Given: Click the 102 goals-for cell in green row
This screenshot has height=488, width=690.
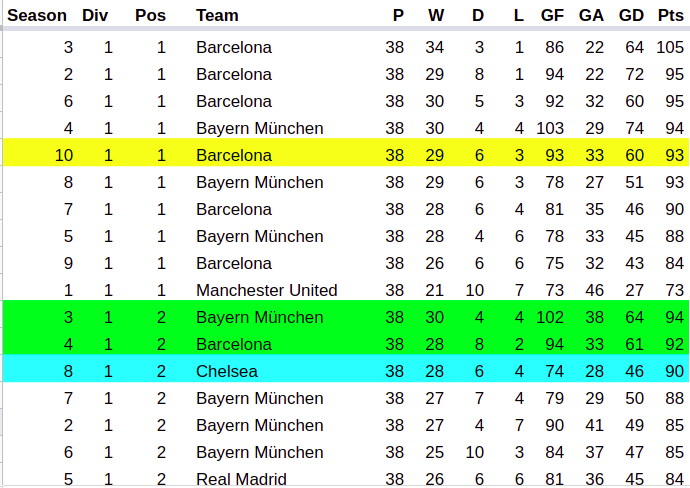Looking at the screenshot, I should pyautogui.click(x=550, y=317).
